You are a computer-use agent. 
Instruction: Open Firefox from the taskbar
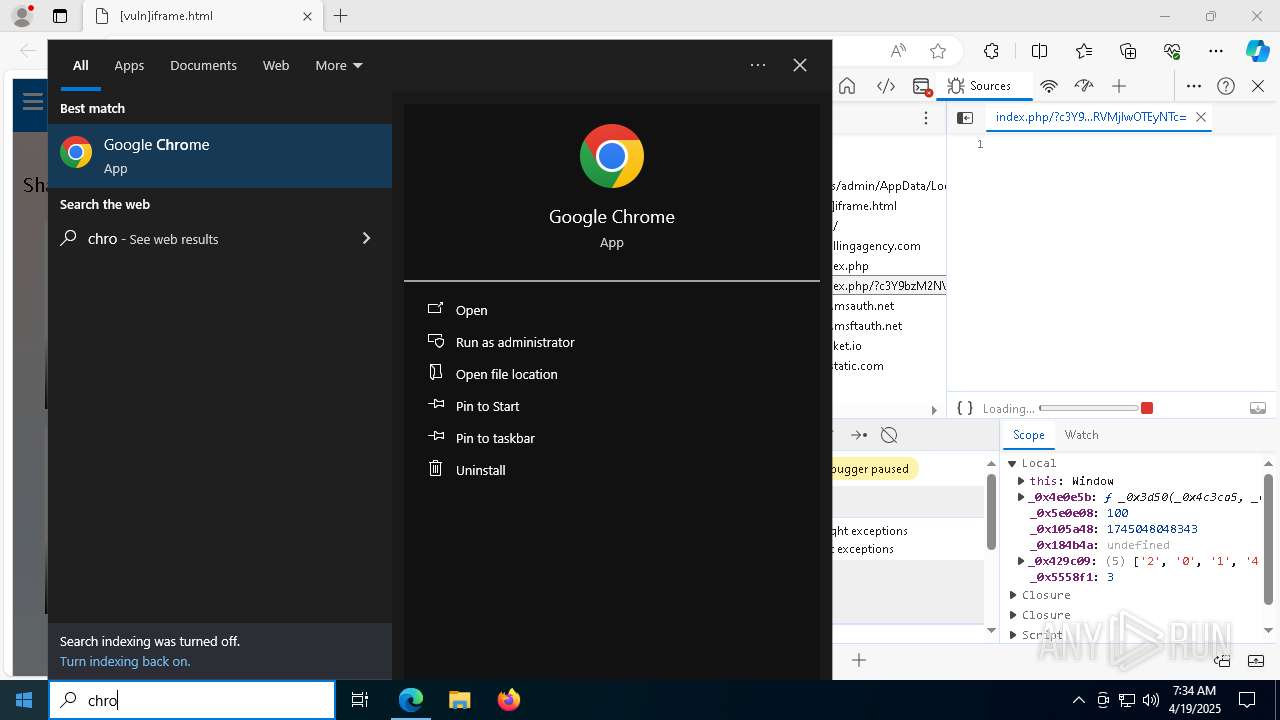[508, 700]
